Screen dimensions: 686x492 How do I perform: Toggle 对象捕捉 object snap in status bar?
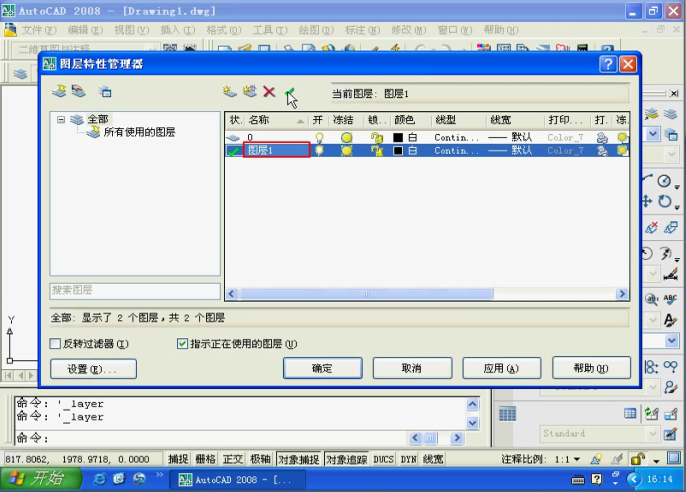[x=299, y=459]
